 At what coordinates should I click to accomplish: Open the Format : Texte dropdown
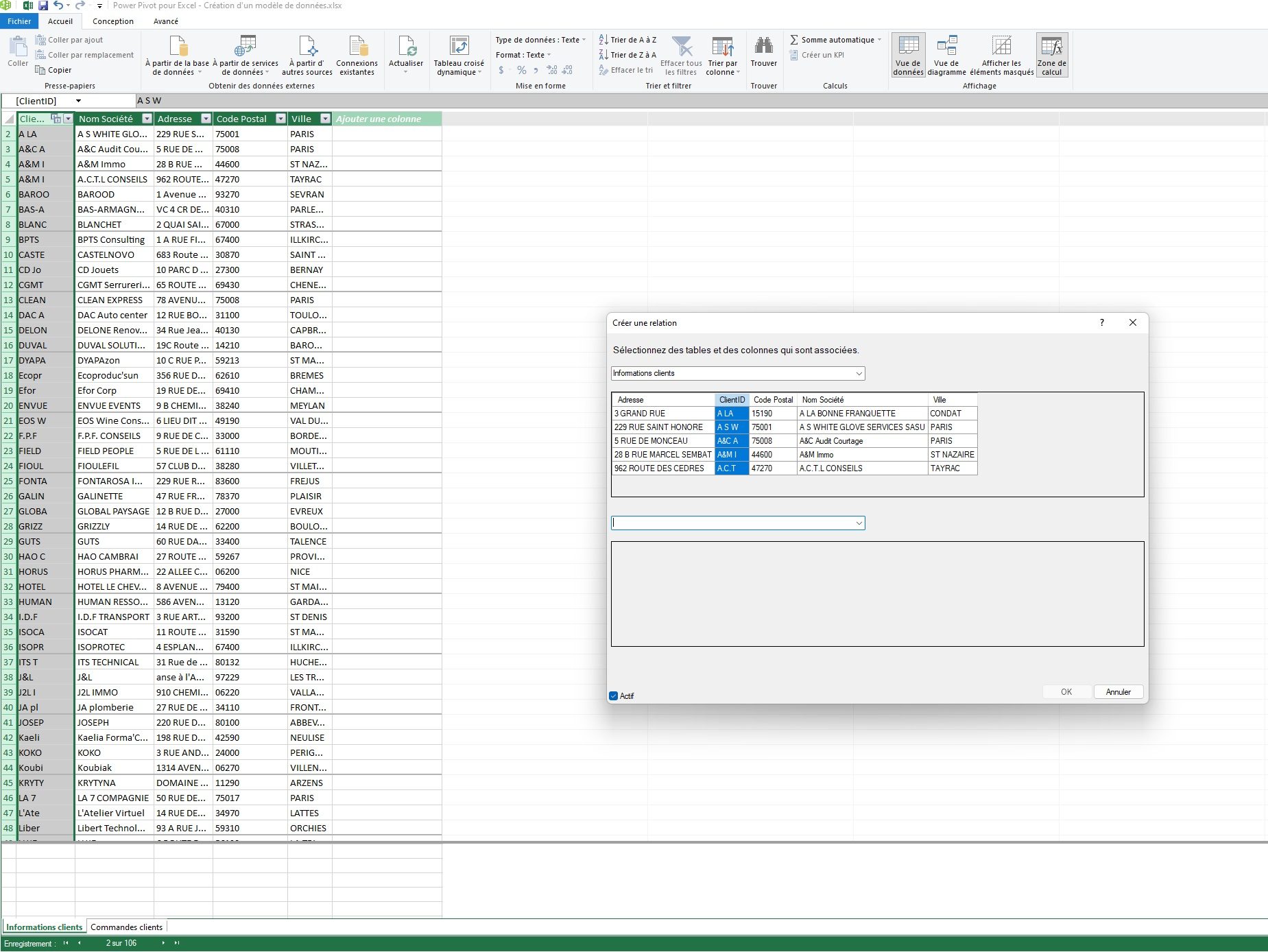click(x=523, y=55)
